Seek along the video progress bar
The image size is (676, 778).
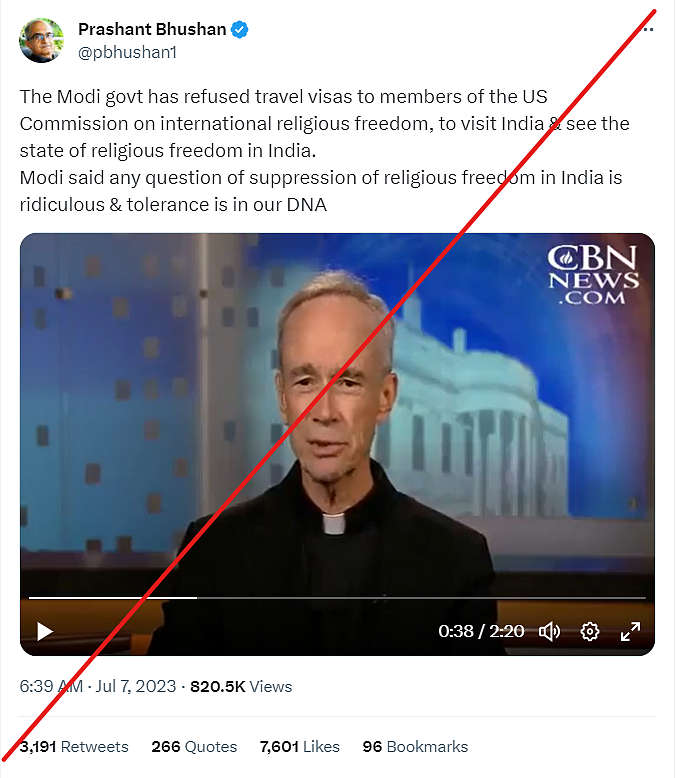(x=337, y=598)
